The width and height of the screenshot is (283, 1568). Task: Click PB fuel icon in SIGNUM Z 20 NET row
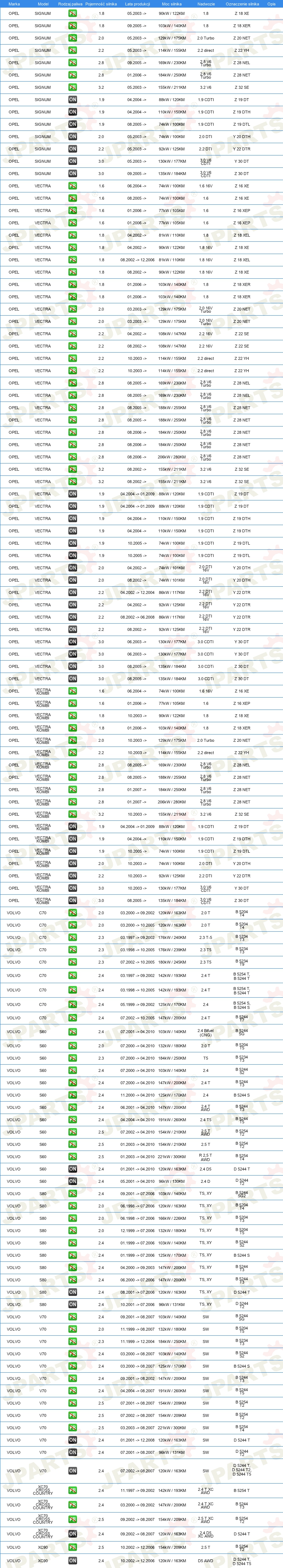[x=72, y=38]
